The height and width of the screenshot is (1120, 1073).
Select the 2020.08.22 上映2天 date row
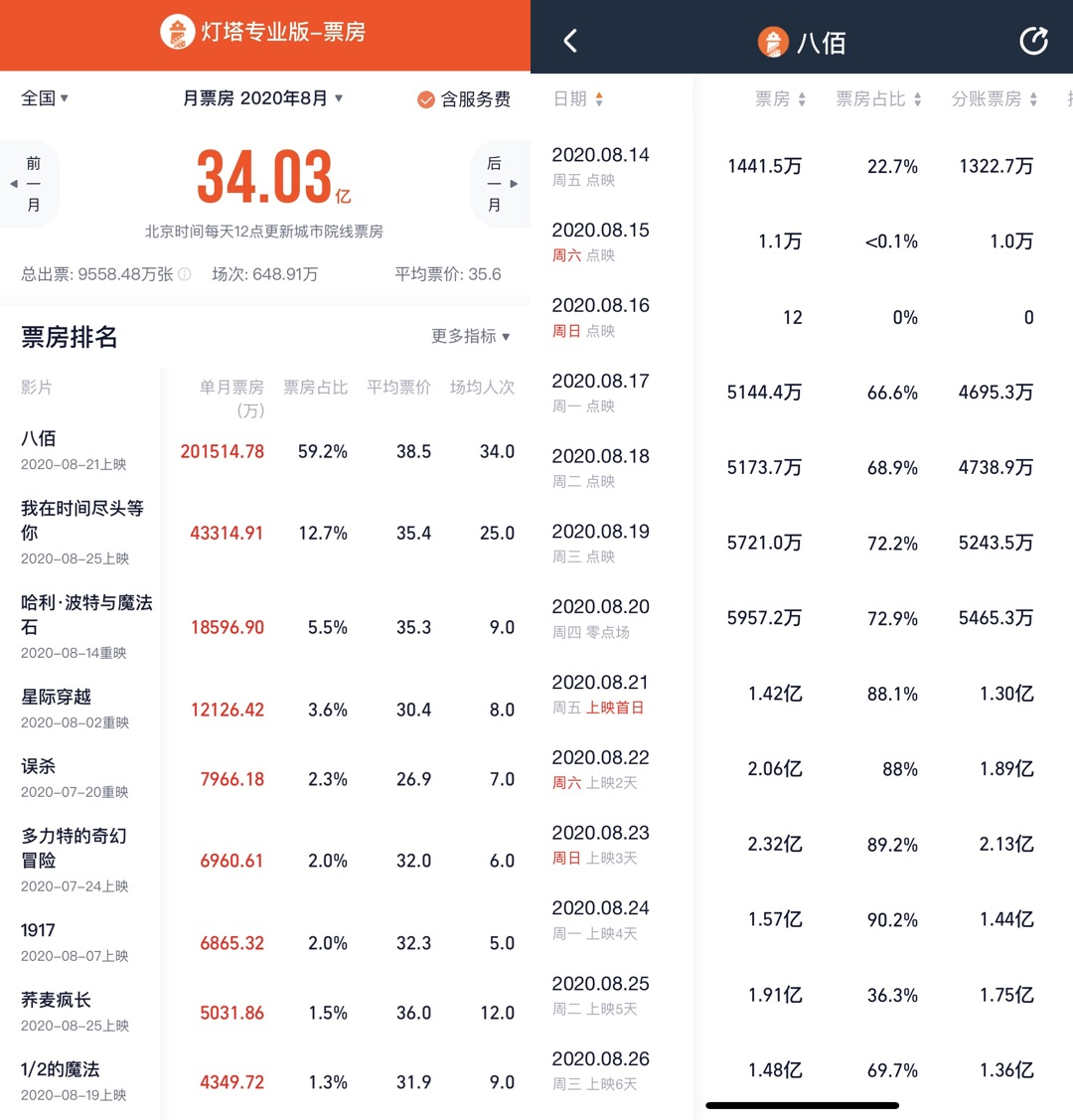pos(802,768)
